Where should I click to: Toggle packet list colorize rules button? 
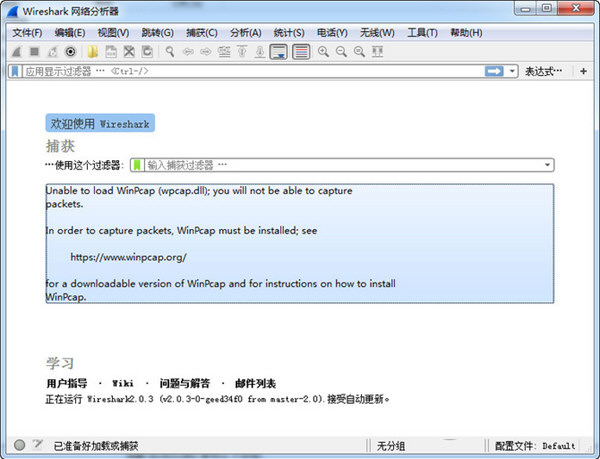tap(301, 51)
